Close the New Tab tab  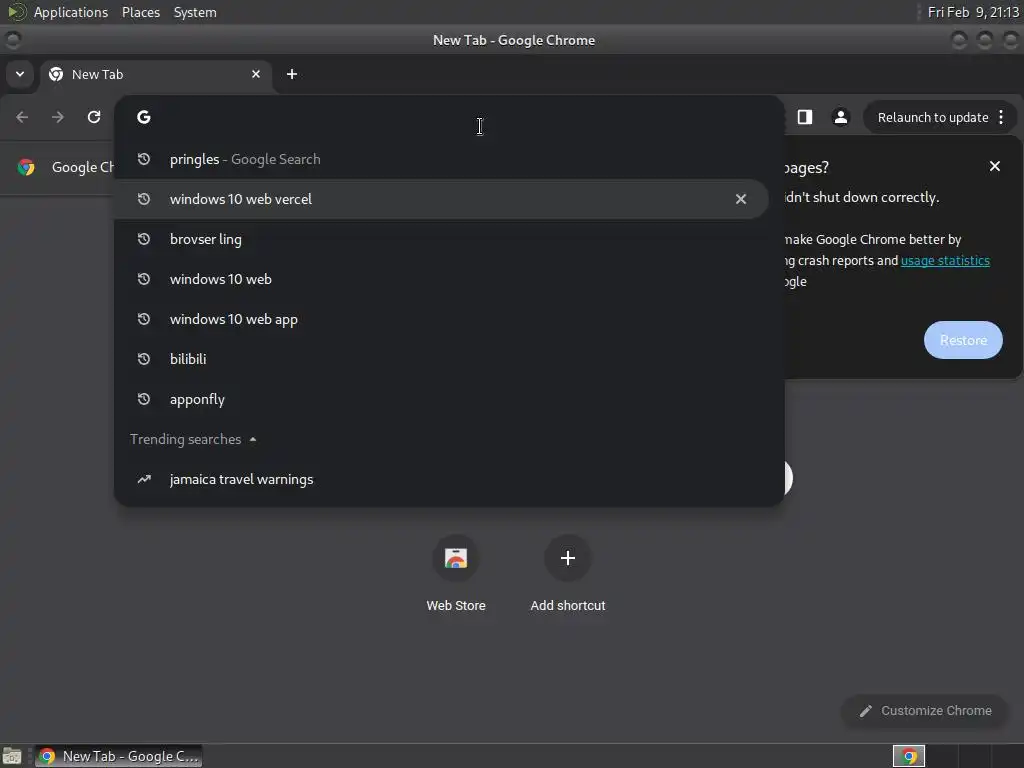(x=256, y=74)
